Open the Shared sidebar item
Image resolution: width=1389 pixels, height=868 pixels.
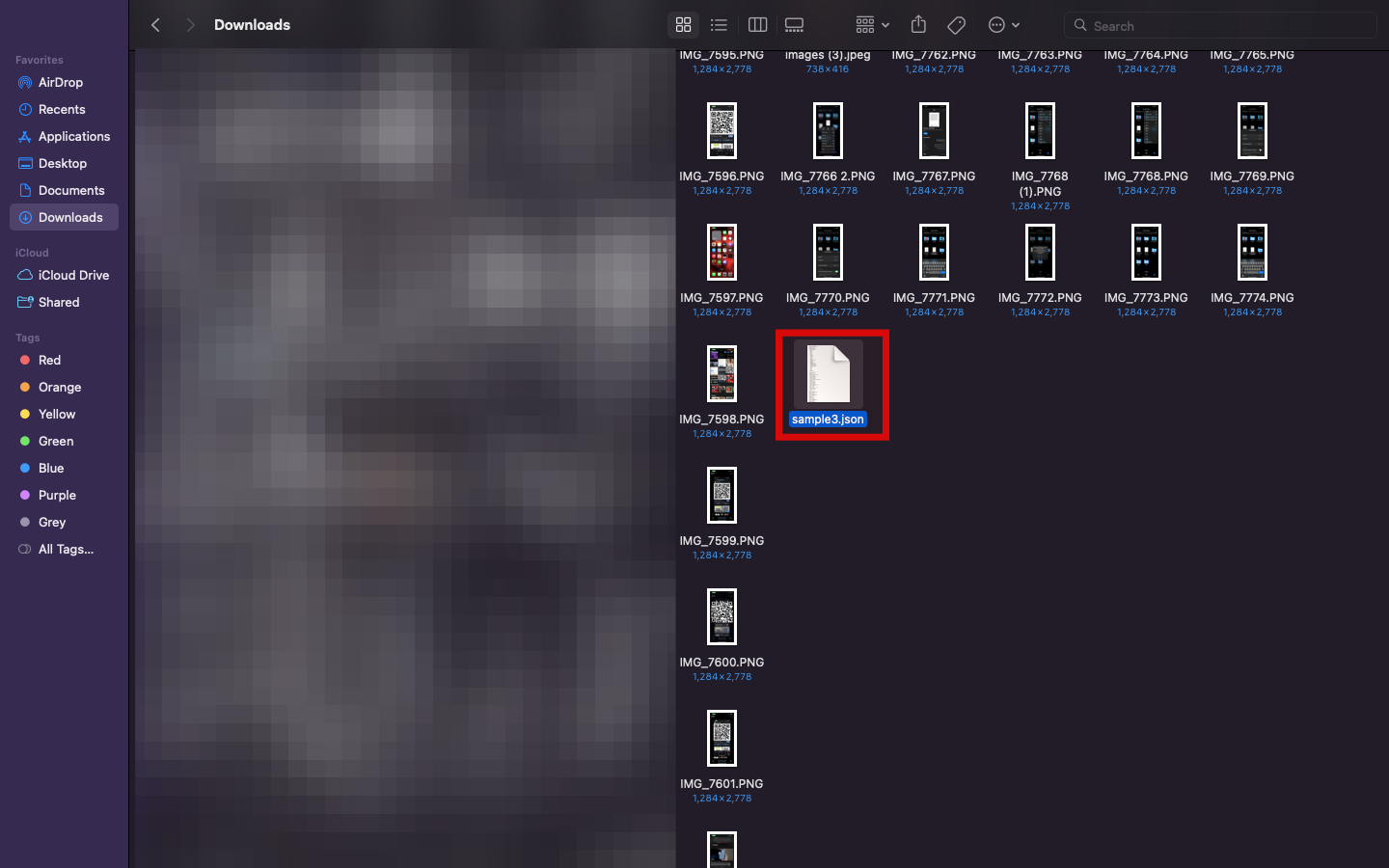(x=59, y=303)
